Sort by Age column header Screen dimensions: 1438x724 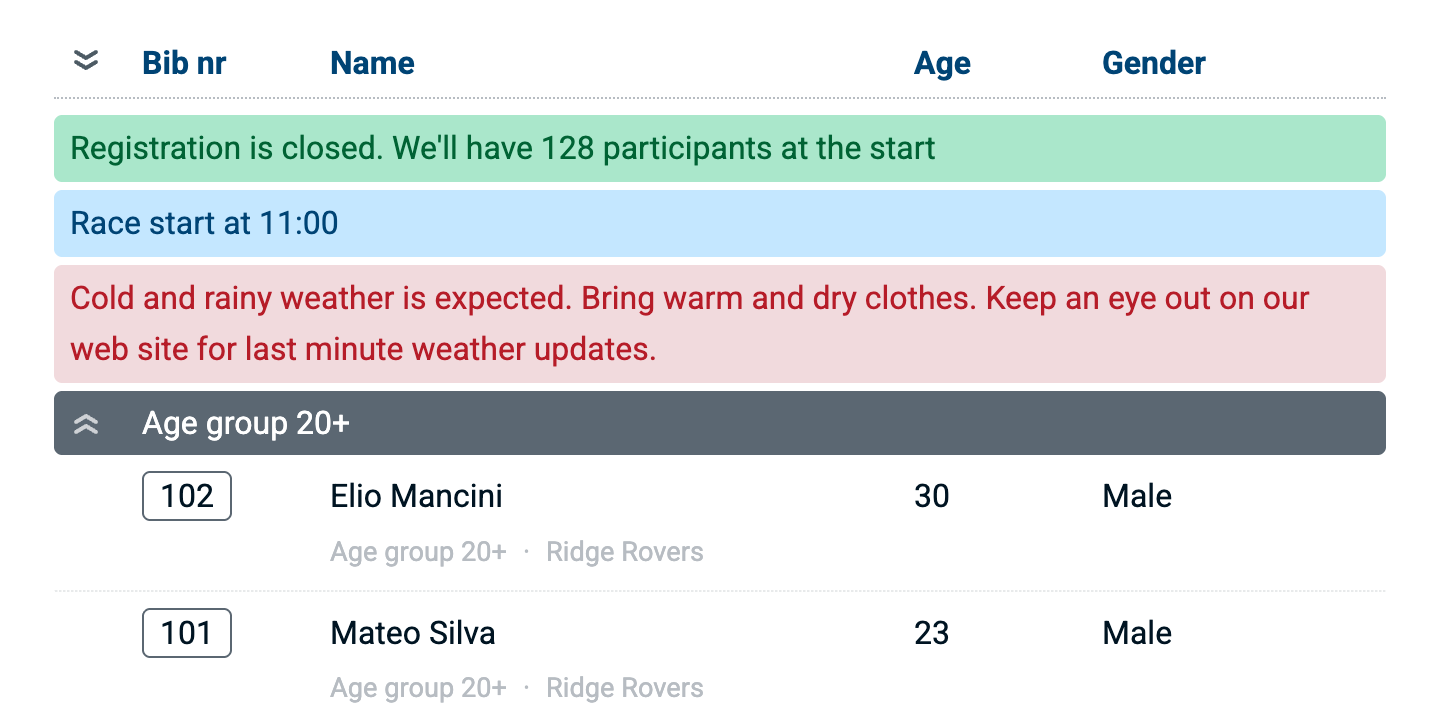tap(942, 63)
